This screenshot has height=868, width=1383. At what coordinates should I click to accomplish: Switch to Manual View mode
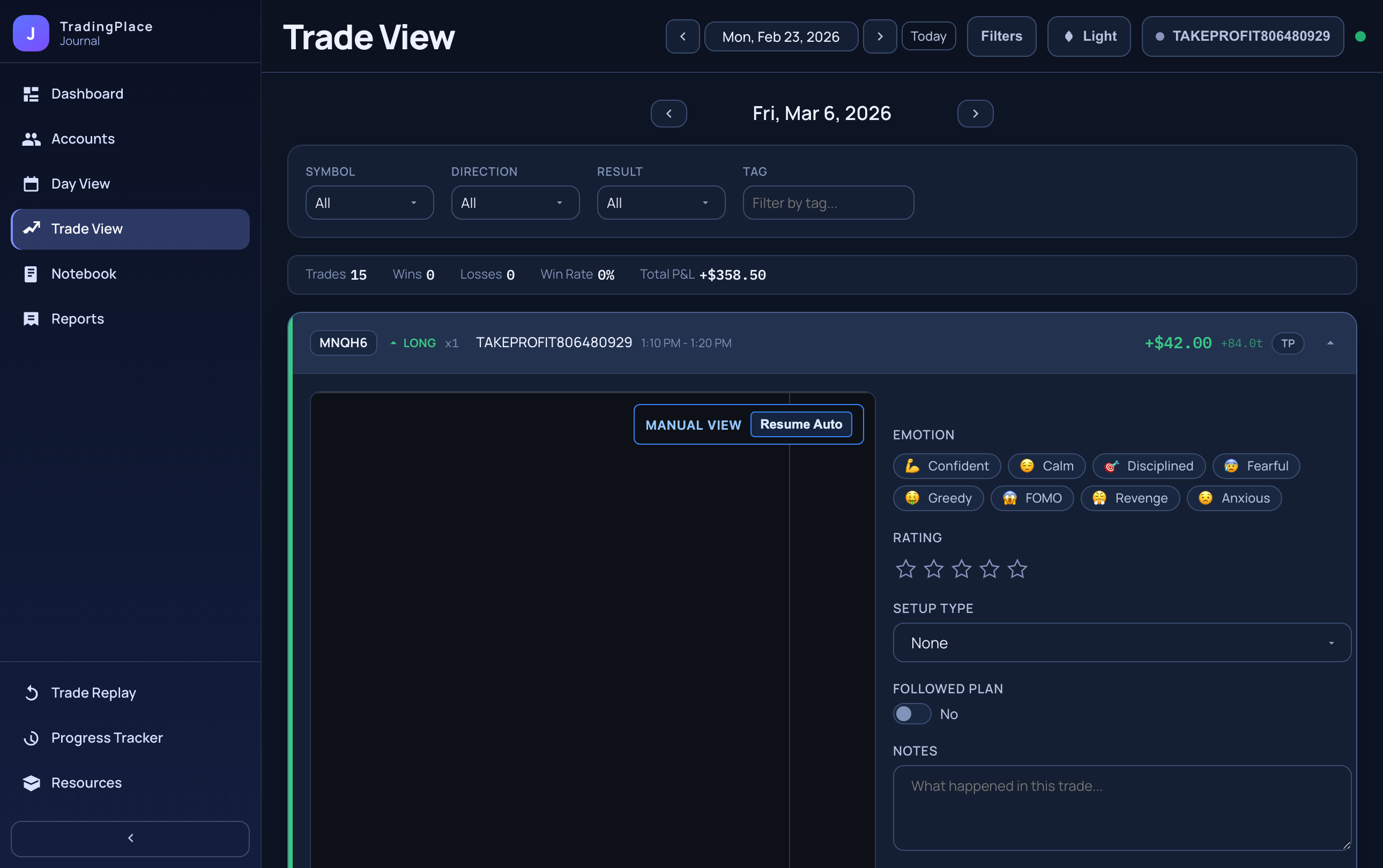tap(693, 425)
